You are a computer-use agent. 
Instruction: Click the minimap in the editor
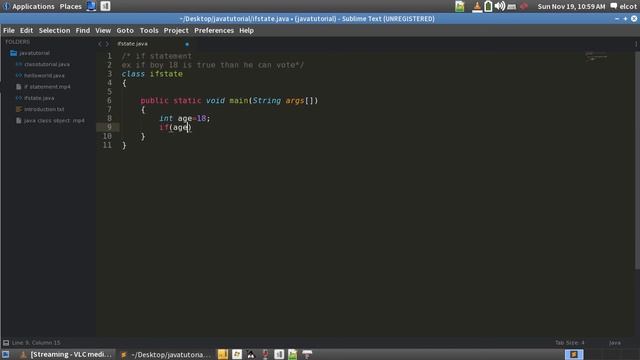[x=596, y=56]
